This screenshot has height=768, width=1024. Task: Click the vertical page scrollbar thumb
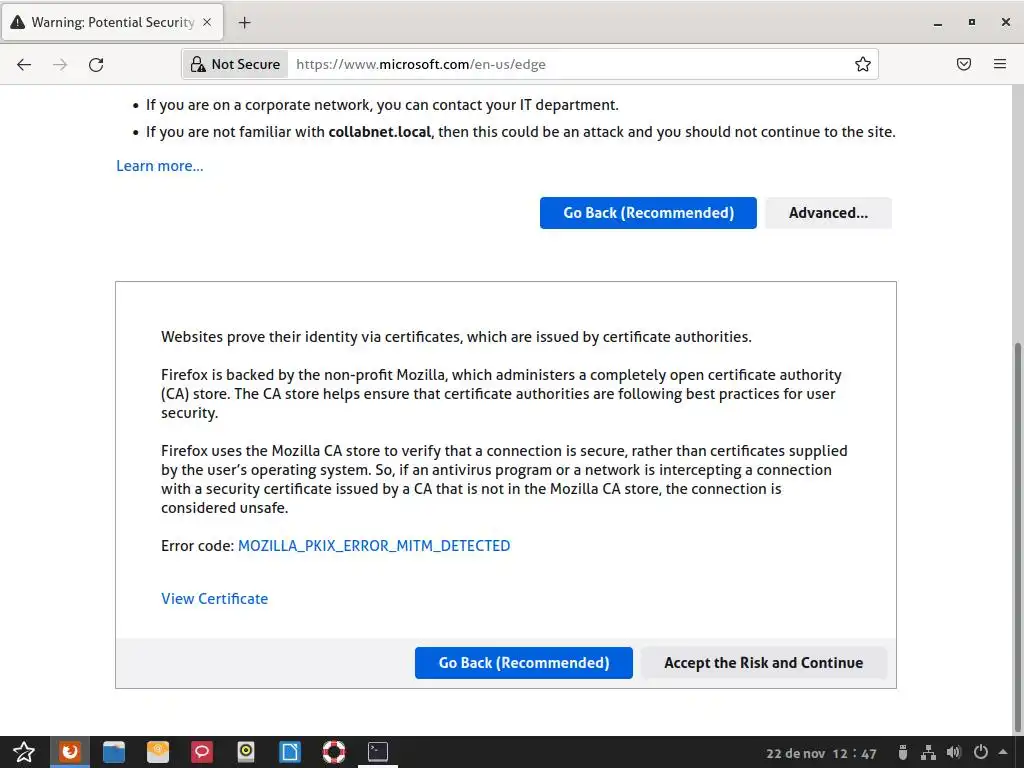[1017, 536]
